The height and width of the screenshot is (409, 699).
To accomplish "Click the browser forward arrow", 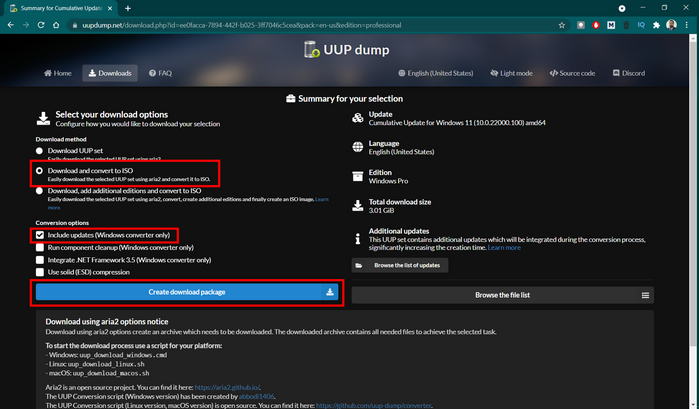I will (x=26, y=25).
